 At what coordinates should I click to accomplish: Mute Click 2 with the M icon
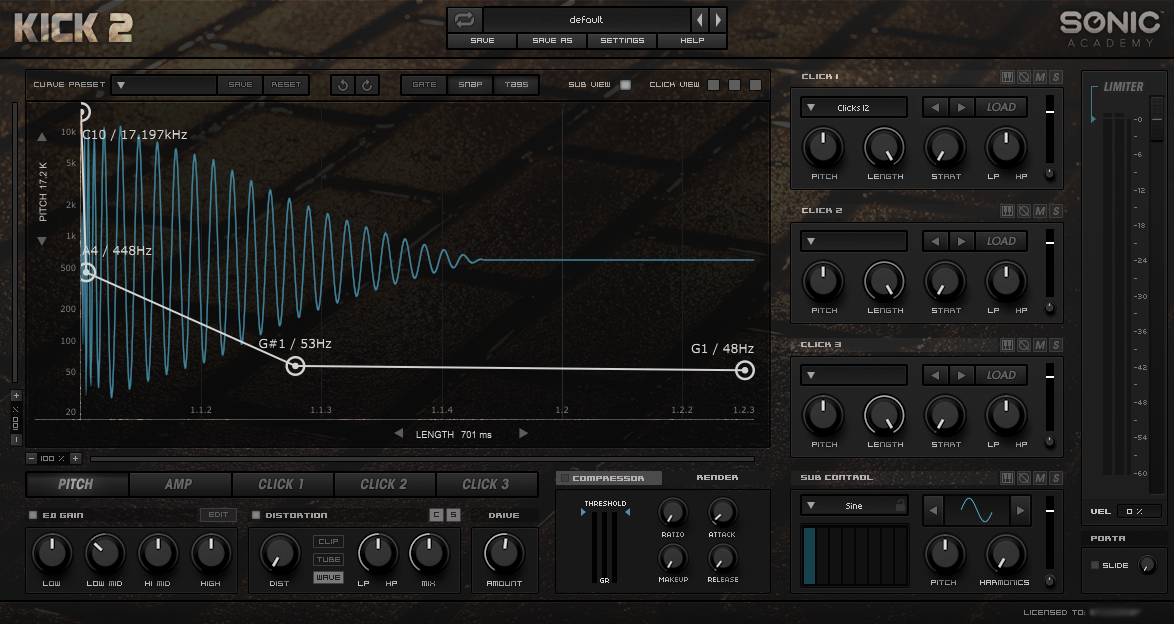coord(1040,211)
